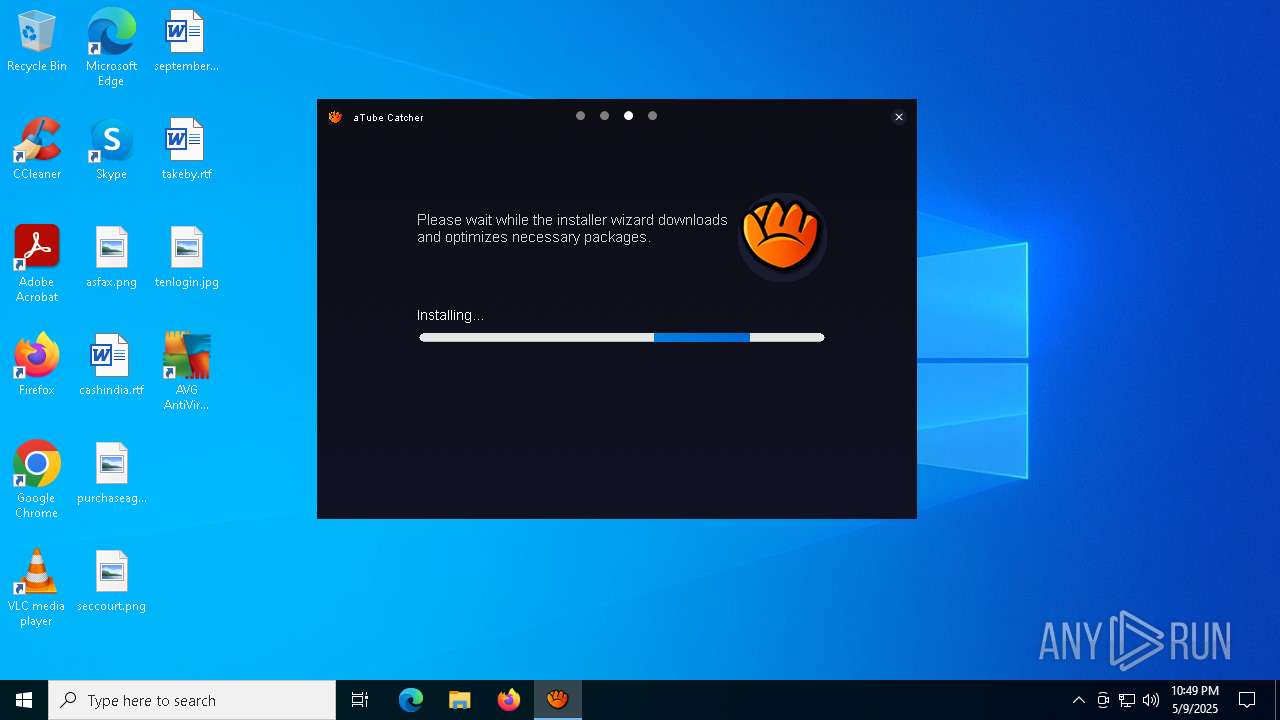
Task: Select cashindia.rtf document icon
Action: coord(111,366)
